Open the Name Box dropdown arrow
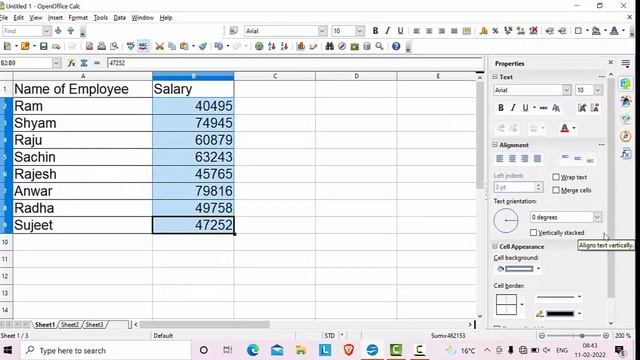The image size is (640, 360). click(56, 63)
